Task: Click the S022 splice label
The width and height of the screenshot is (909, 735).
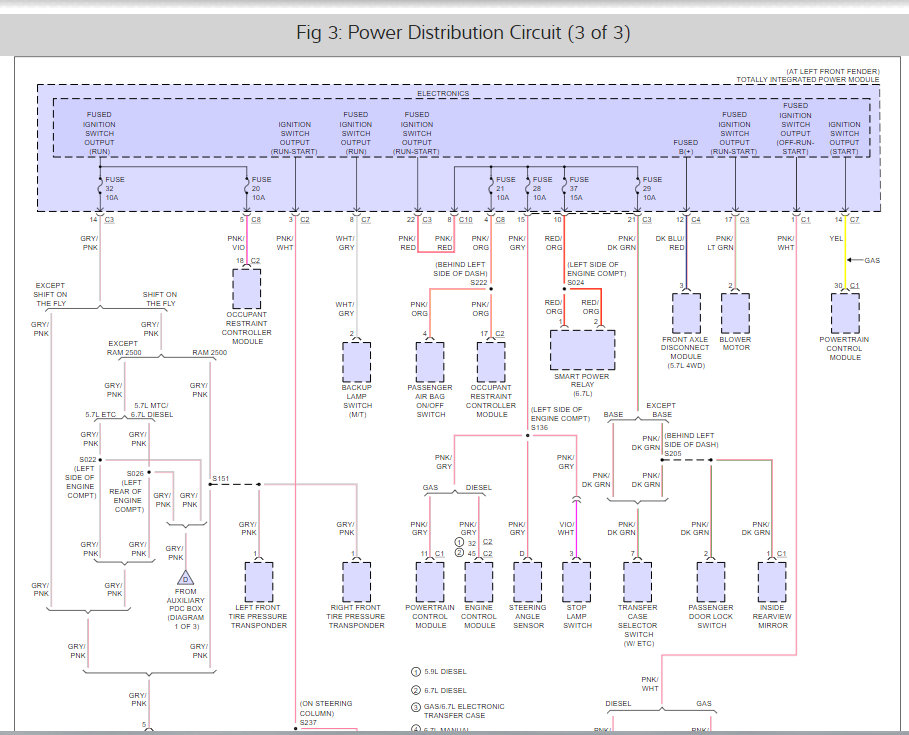Action: tap(88, 459)
